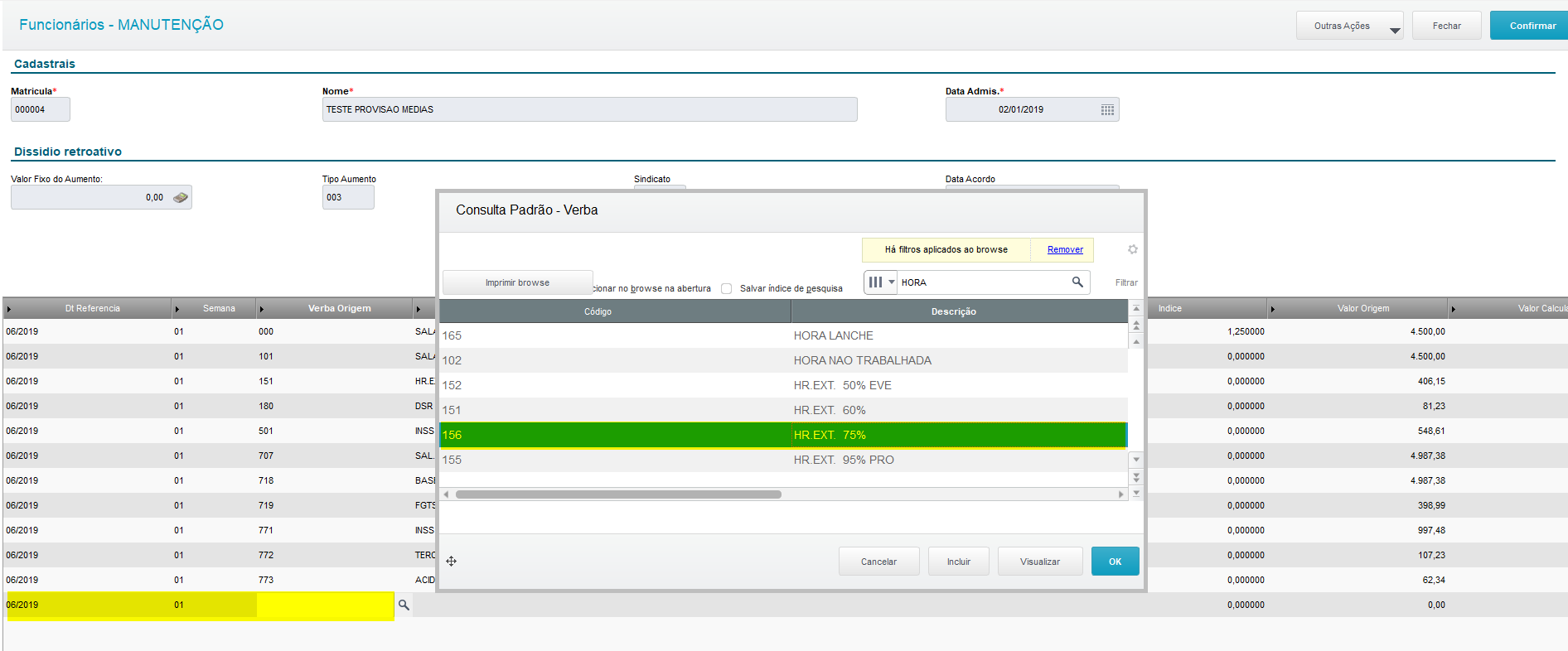Click the horizontal scroll left arrow in dialog

coord(446,494)
